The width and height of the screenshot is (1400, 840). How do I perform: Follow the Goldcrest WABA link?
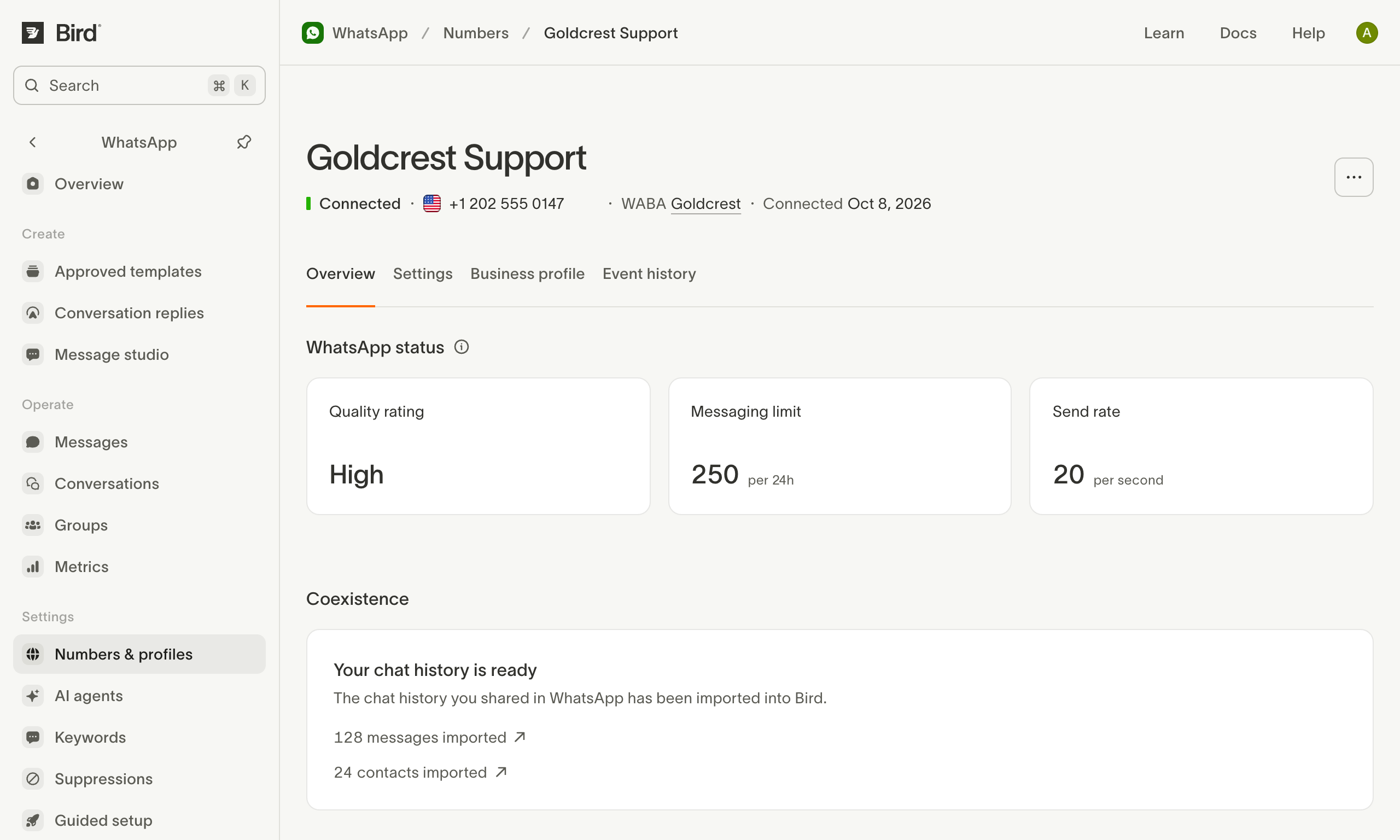pos(705,204)
